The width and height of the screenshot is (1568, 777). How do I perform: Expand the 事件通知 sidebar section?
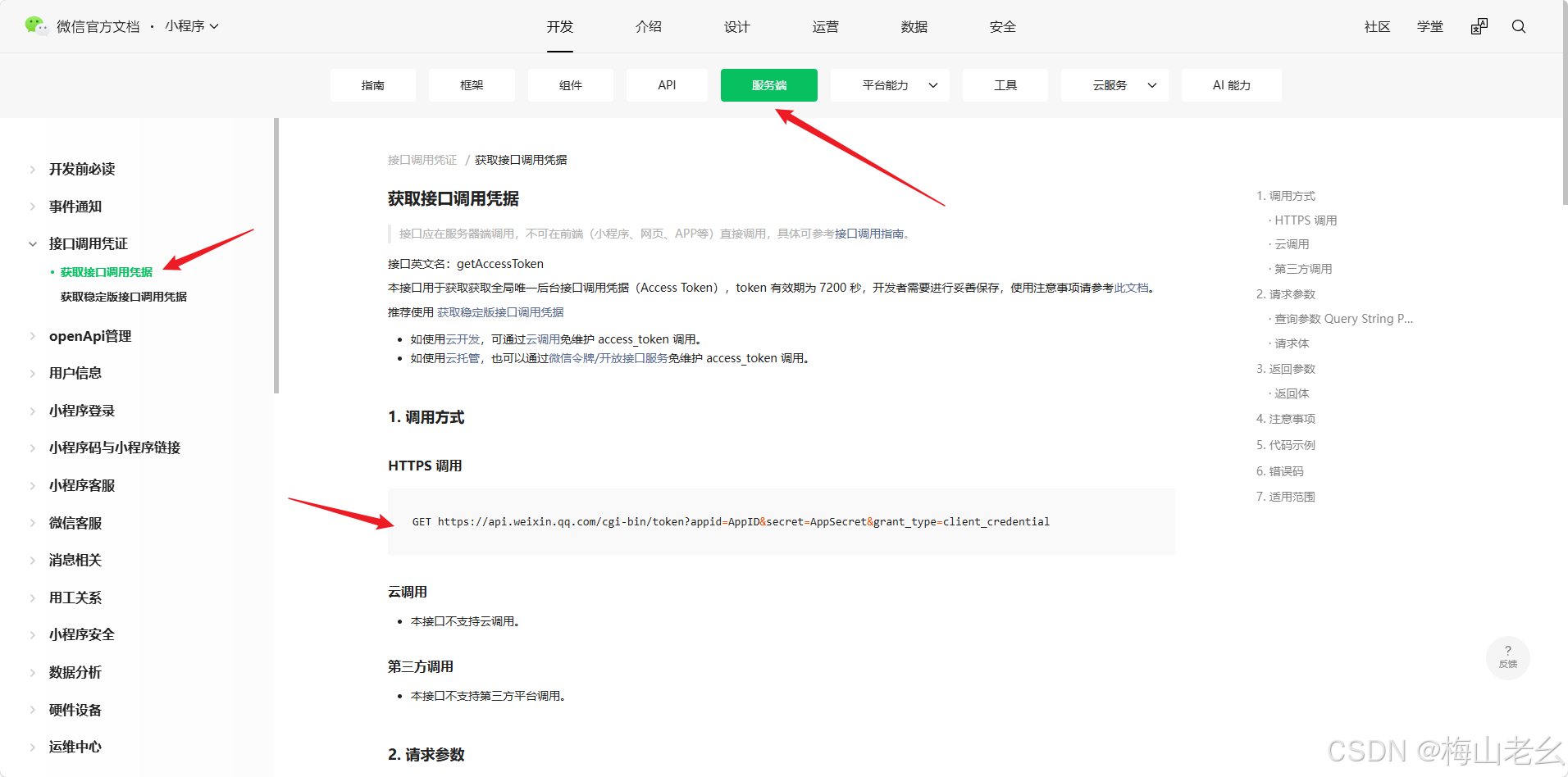tap(75, 207)
